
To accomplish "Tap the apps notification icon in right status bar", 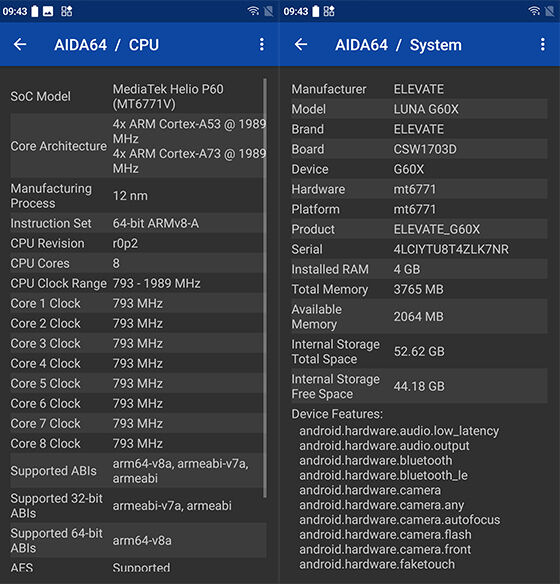I will (x=329, y=11).
